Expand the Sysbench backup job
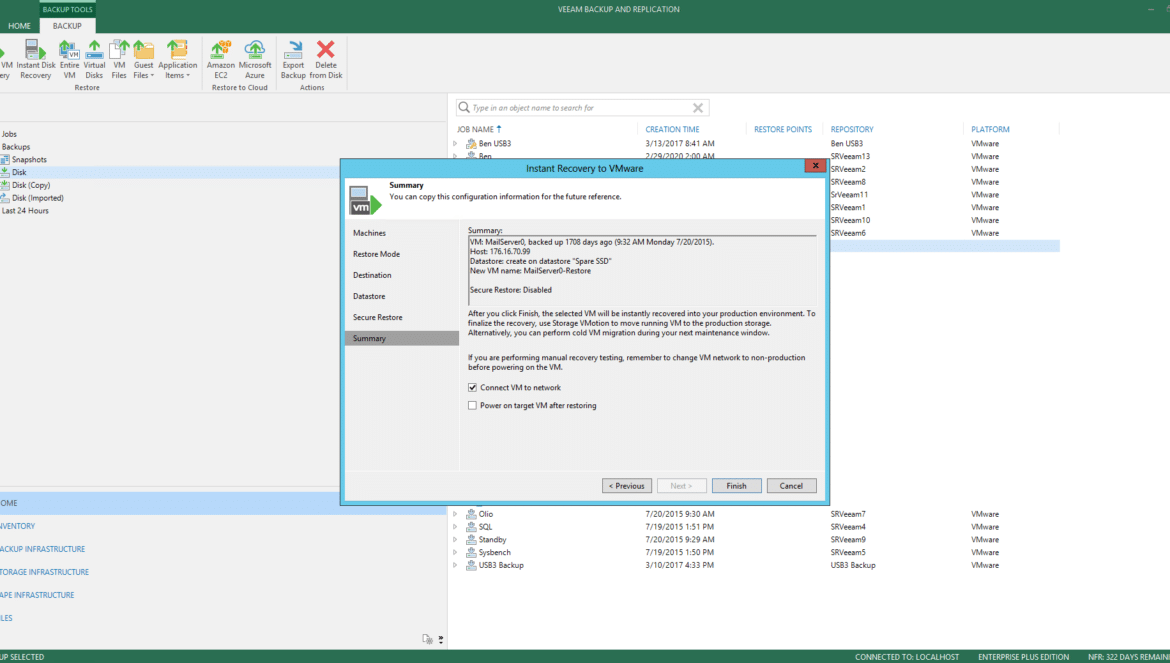The image size is (1170, 663). coord(455,552)
